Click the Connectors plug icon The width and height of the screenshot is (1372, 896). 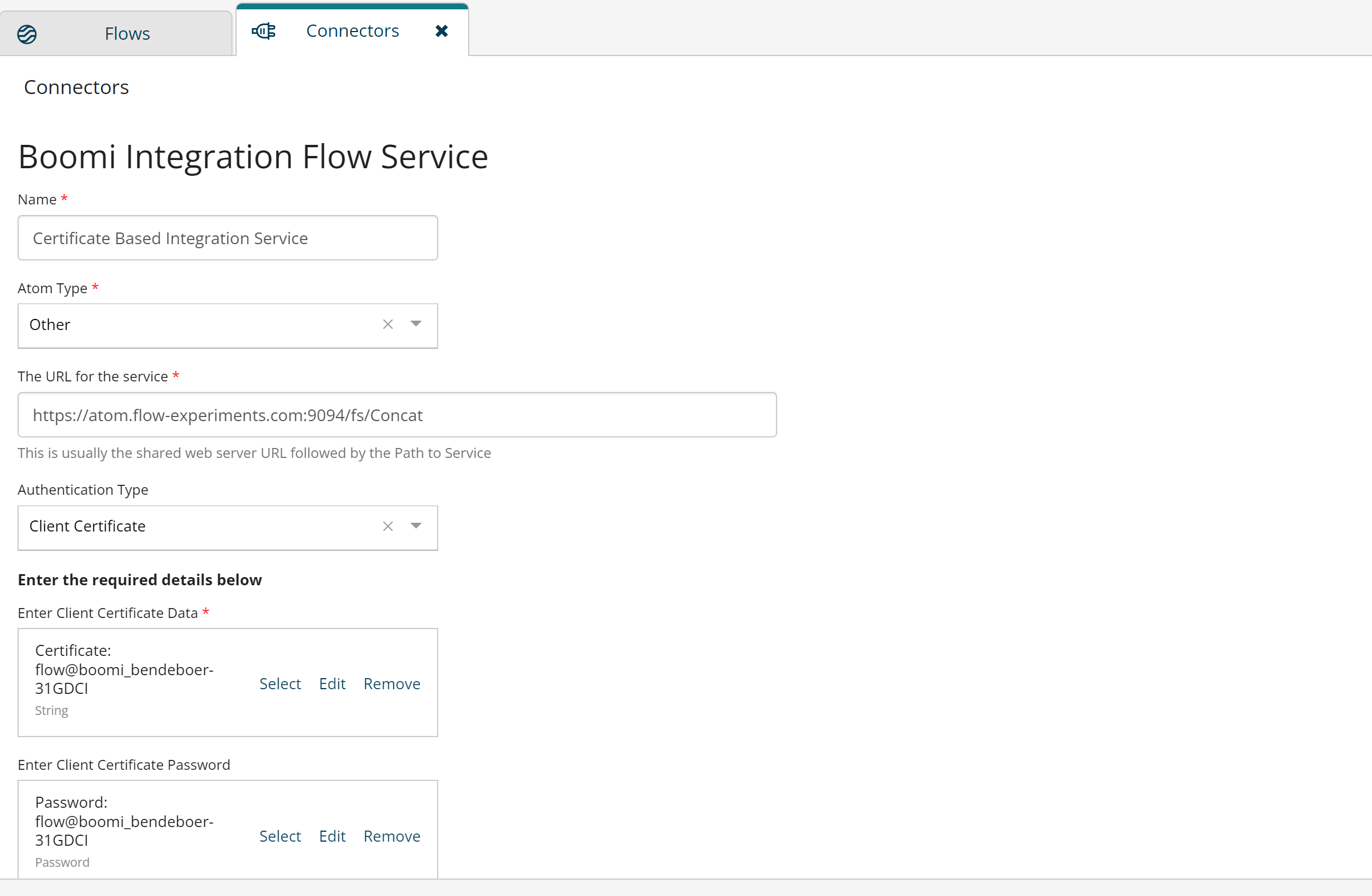point(264,31)
